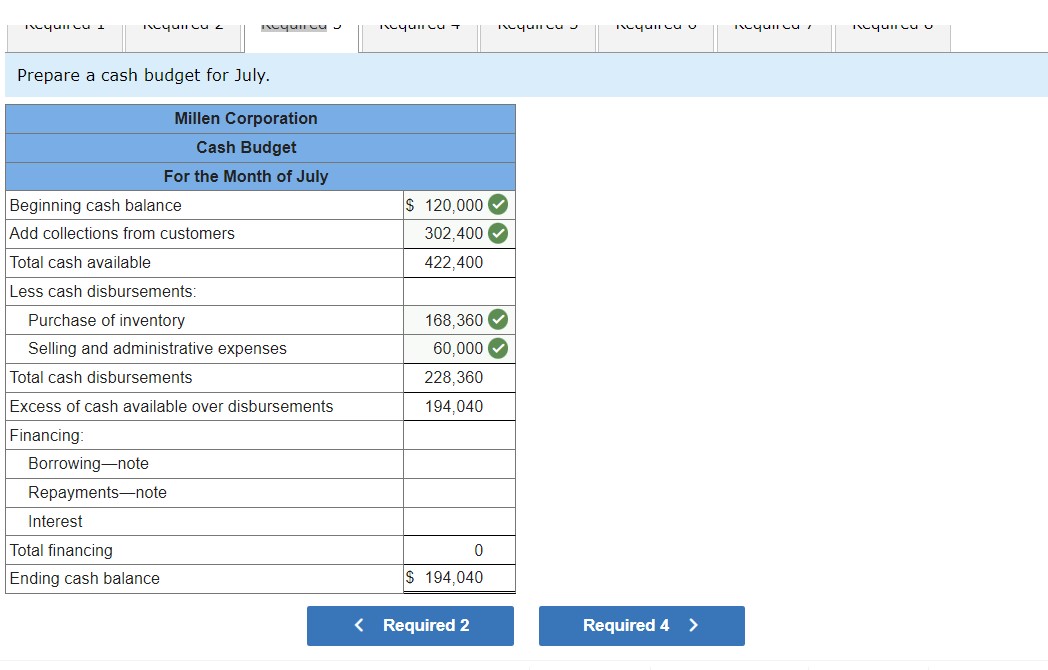Go back to Required 2
This screenshot has width=1048, height=670.
tap(410, 626)
